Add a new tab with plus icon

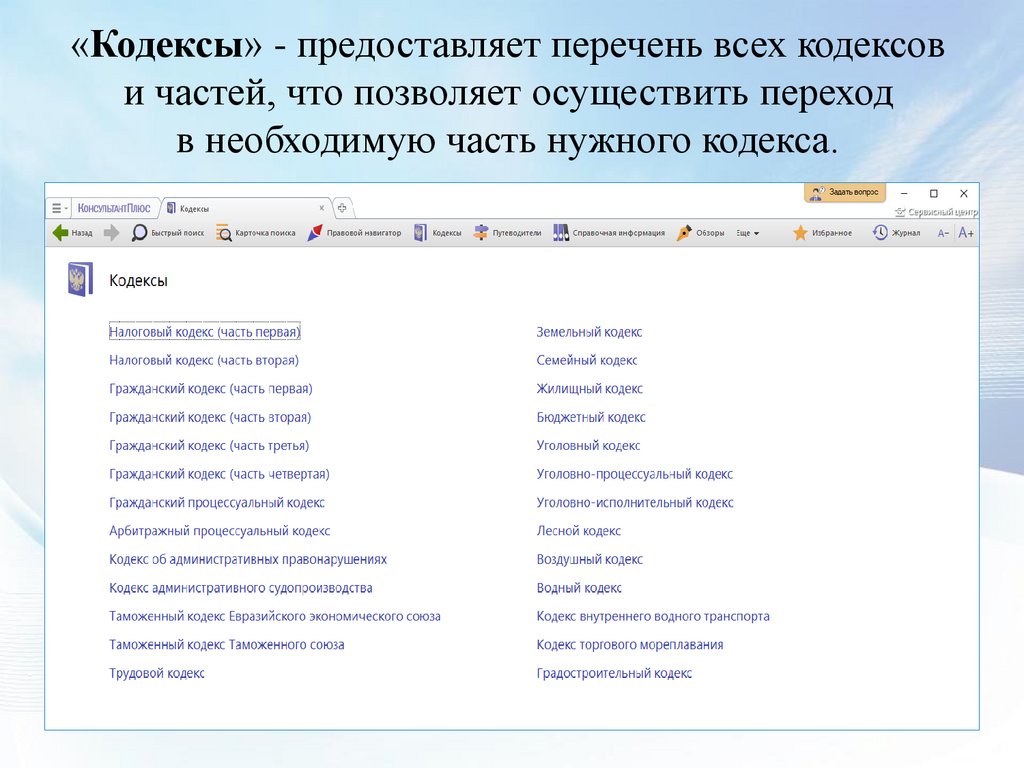(342, 208)
